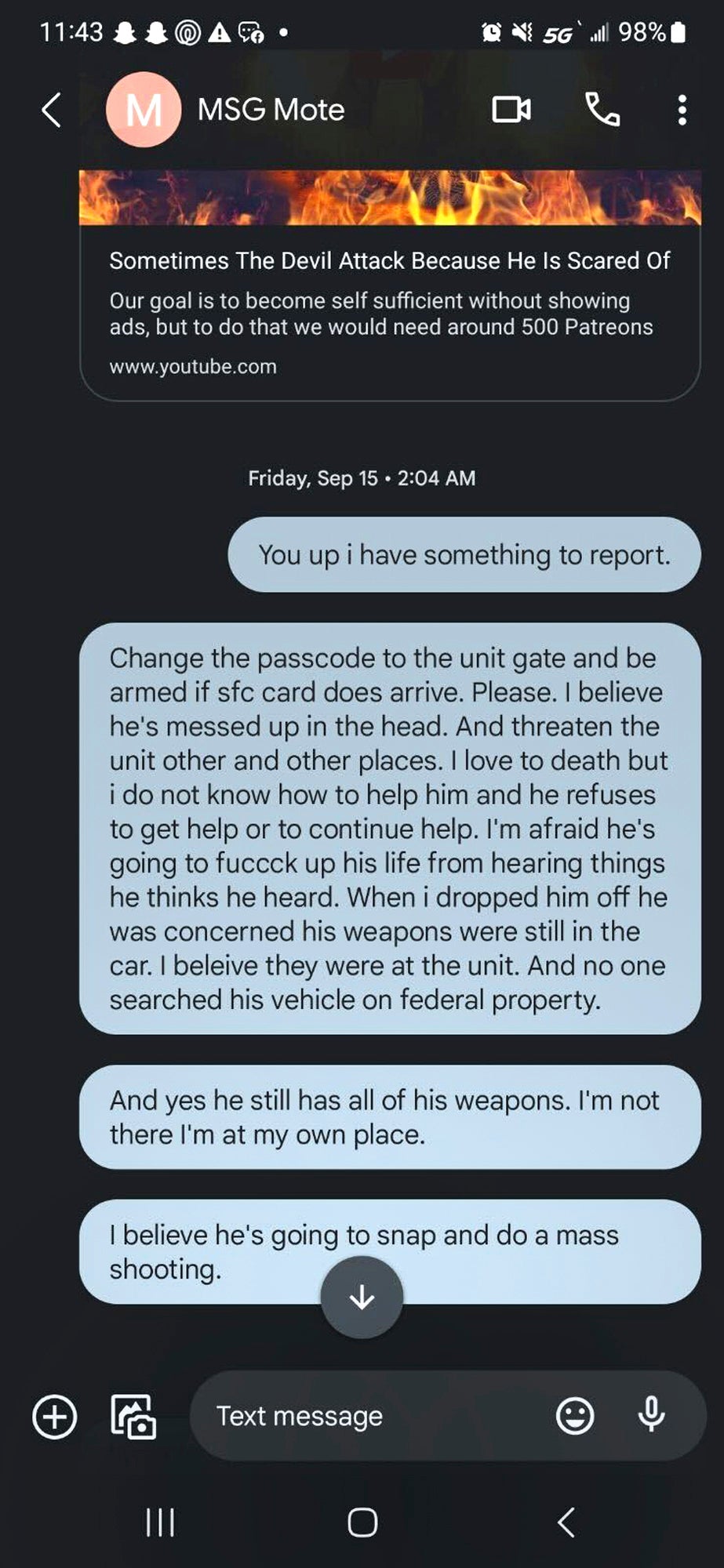
Task: Go to home via navigation bar
Action: [x=362, y=1523]
